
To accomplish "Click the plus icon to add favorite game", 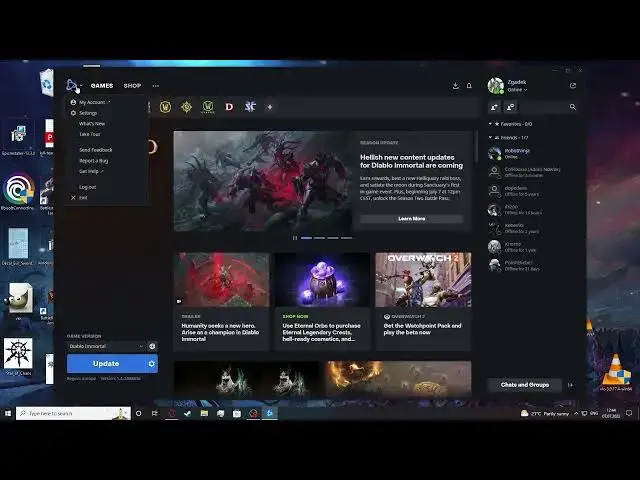I will (270, 107).
